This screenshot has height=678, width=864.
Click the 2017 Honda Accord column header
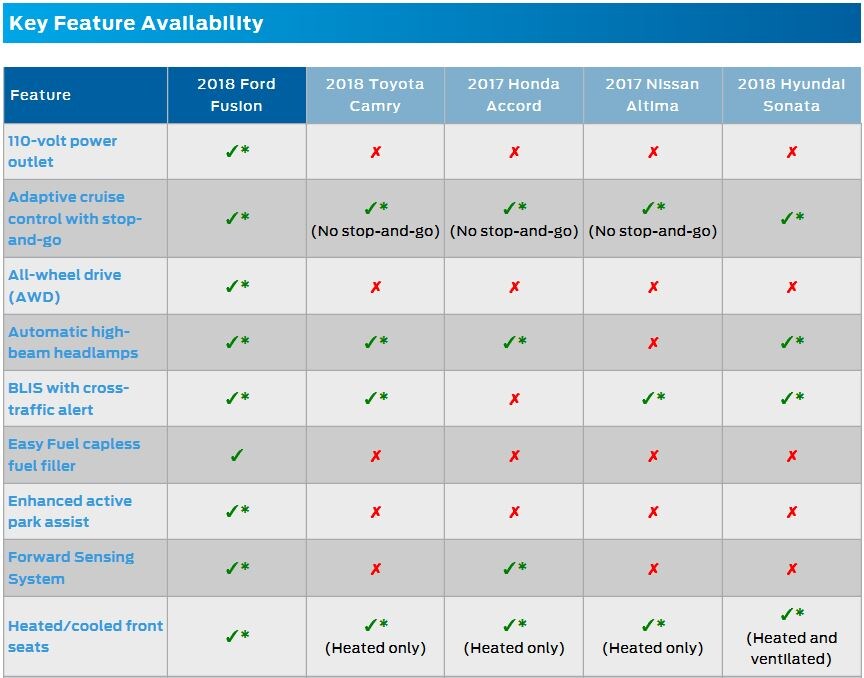coord(514,95)
